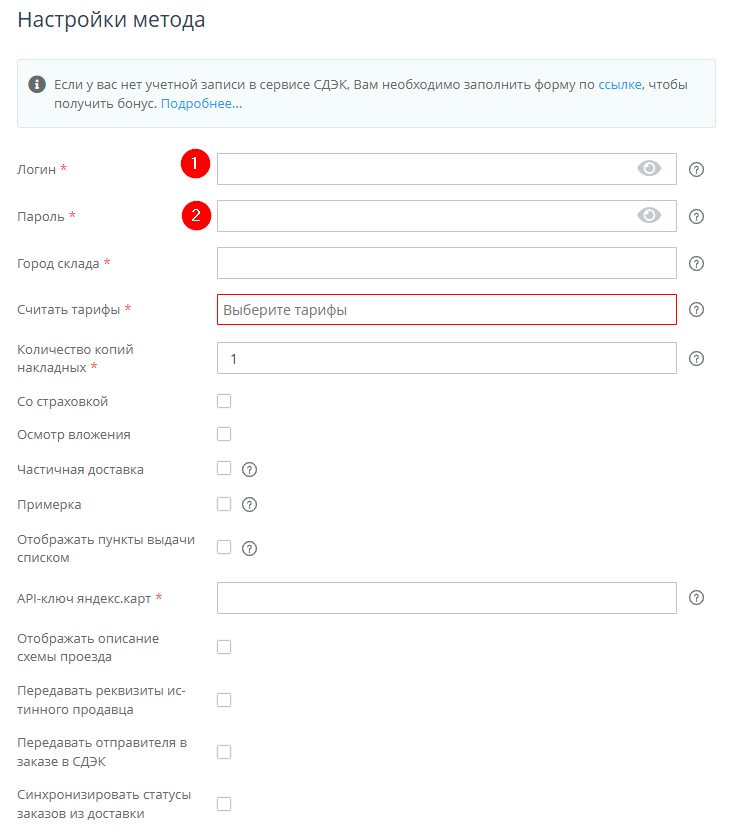This screenshot has width=740, height=834.
Task: Click help icon next to Пароль field
Action: pos(697,216)
